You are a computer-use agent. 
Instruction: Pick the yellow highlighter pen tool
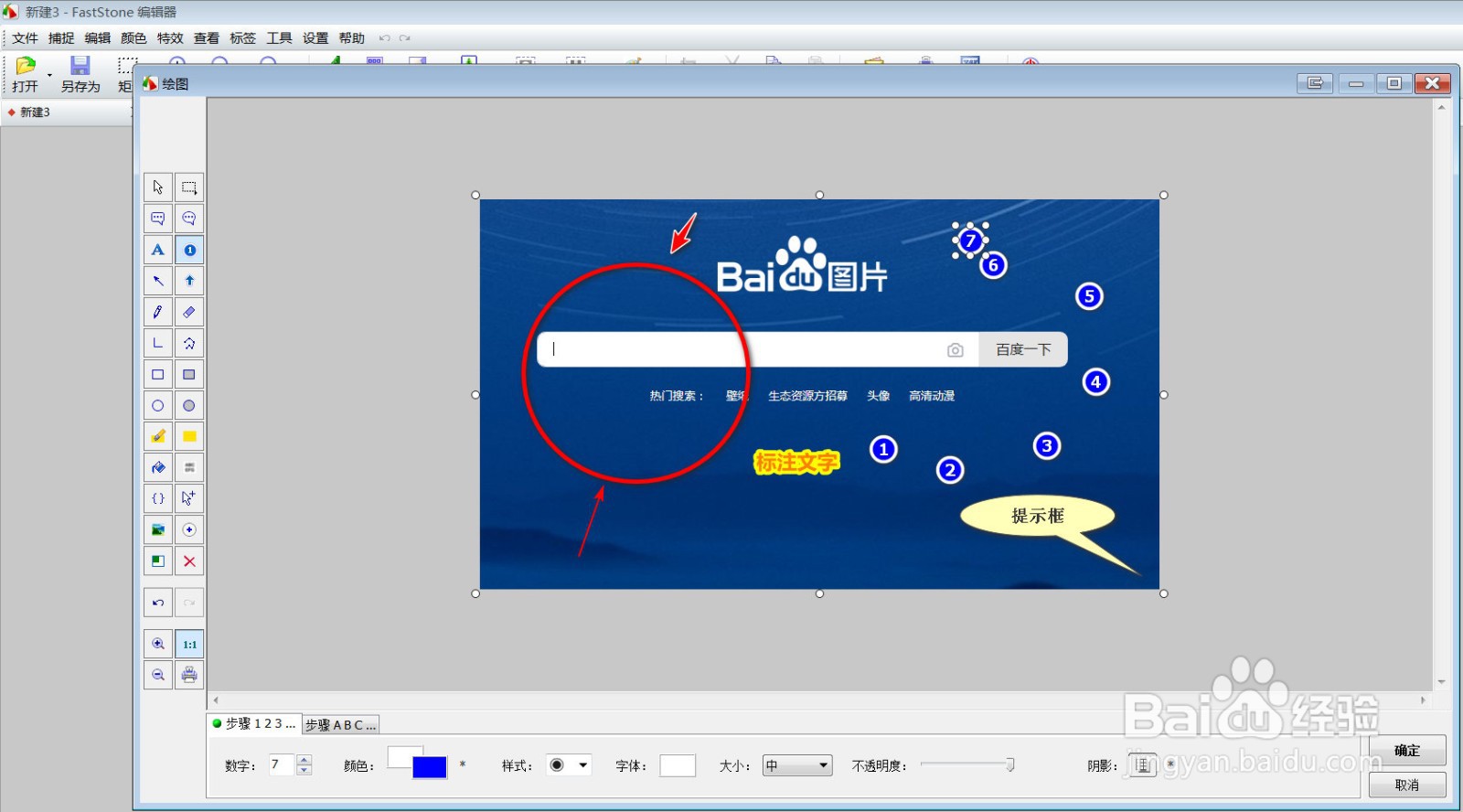[x=157, y=436]
